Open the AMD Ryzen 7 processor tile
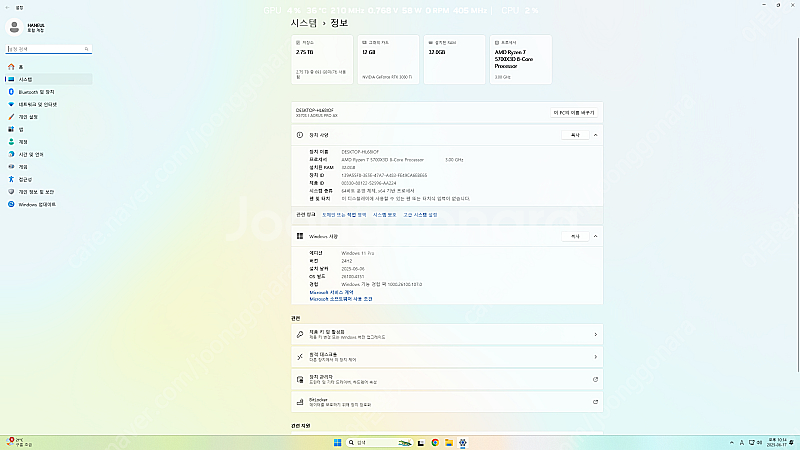Image resolution: width=800 pixels, height=450 pixels. pos(521,59)
